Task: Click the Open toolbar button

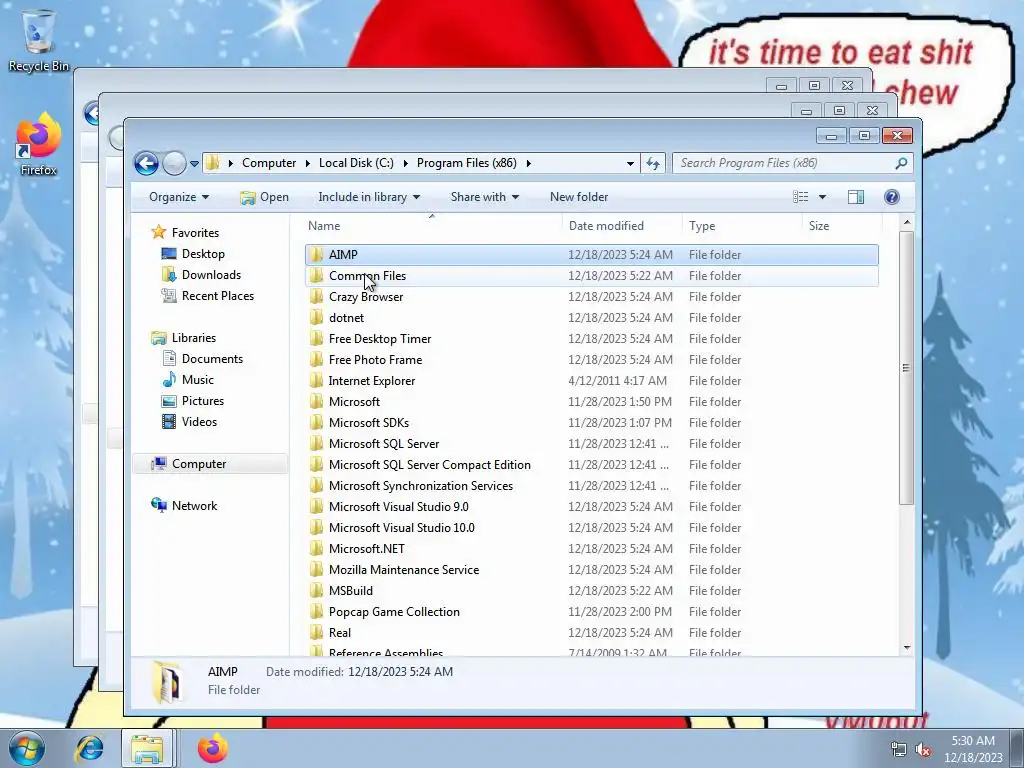Action: pyautogui.click(x=264, y=197)
